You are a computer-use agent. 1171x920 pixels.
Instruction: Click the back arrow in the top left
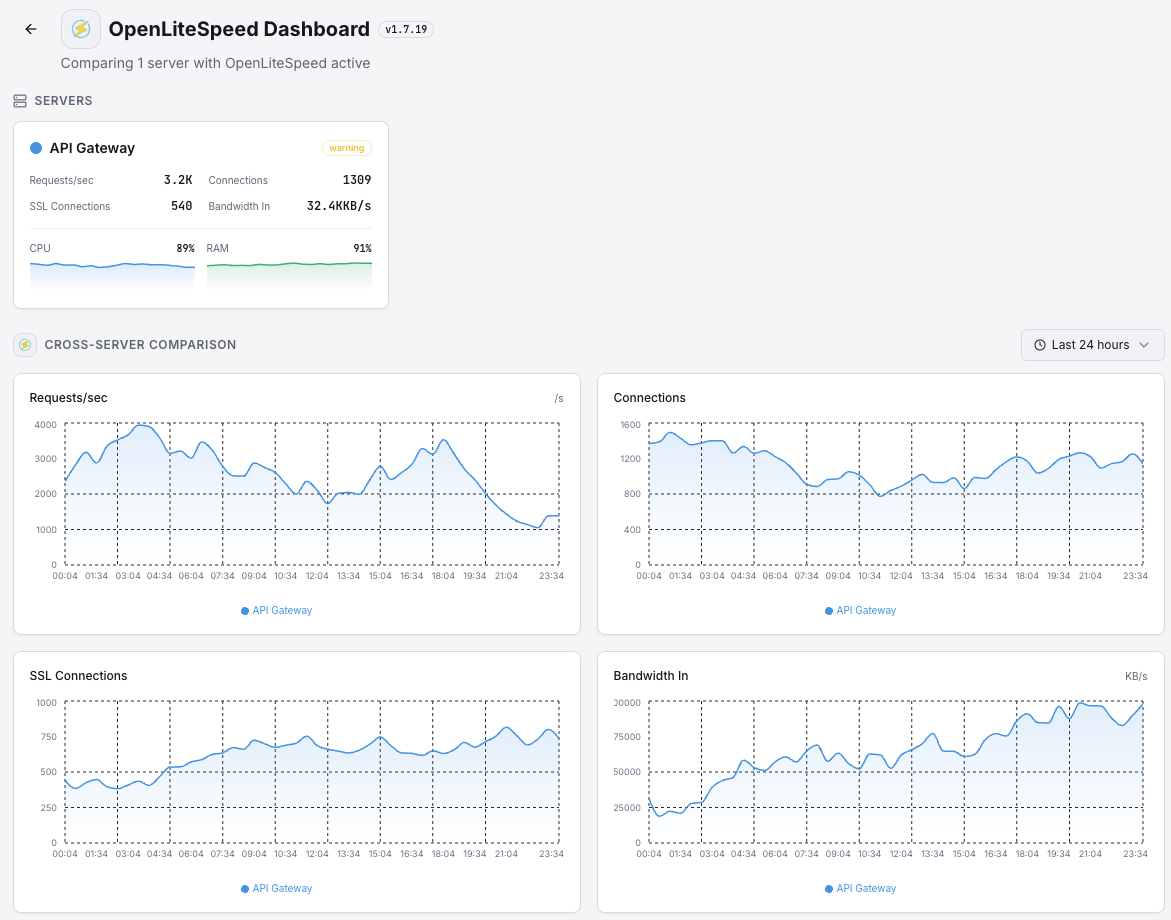pyautogui.click(x=30, y=28)
